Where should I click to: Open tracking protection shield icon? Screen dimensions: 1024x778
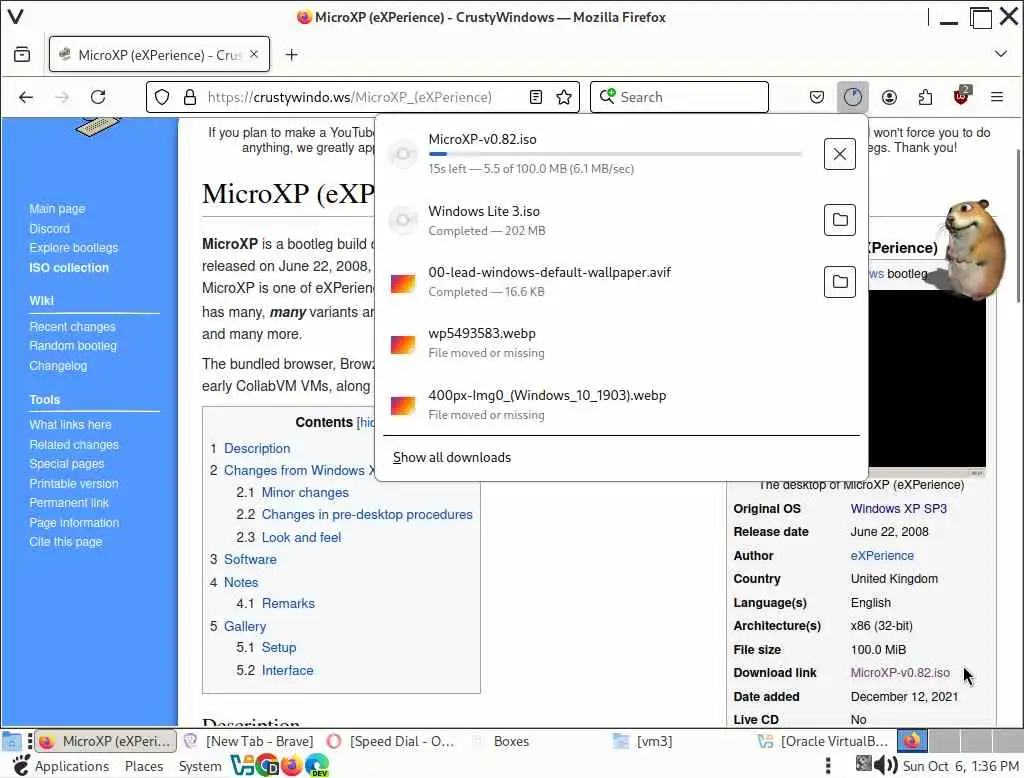click(x=162, y=97)
